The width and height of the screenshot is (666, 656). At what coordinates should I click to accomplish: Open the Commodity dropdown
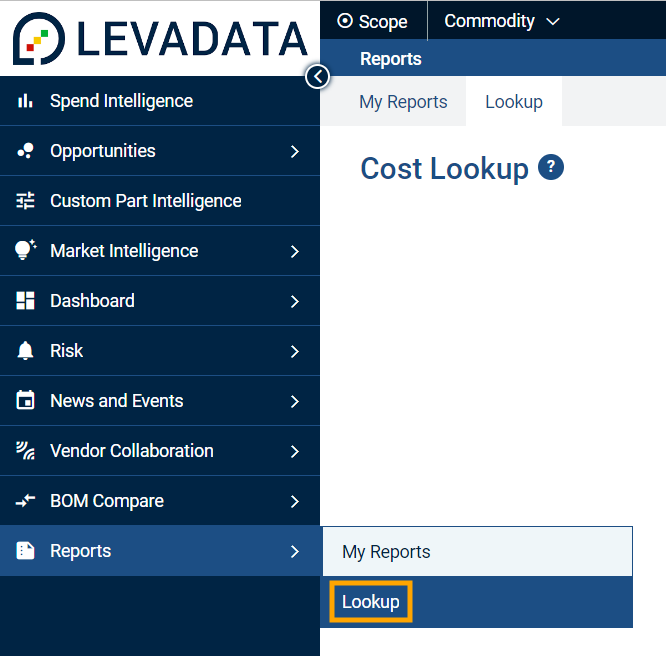(x=502, y=21)
